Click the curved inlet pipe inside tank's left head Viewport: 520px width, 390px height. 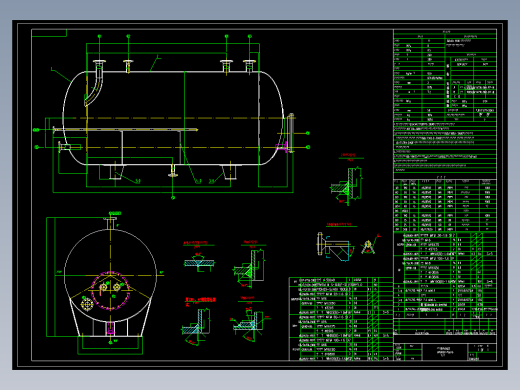click(94, 86)
